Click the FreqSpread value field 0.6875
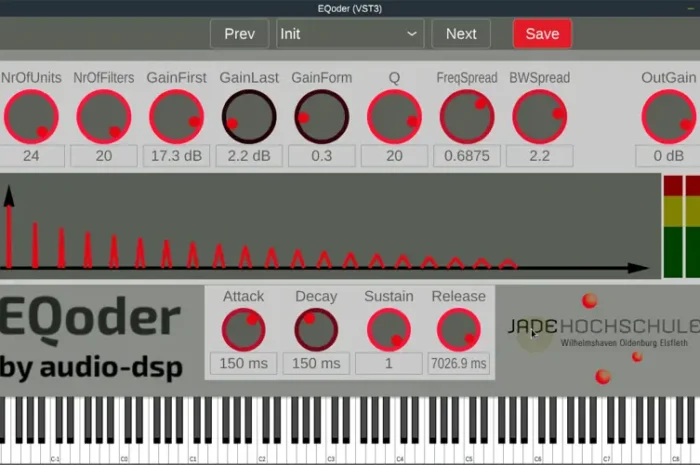The width and height of the screenshot is (700, 465). click(467, 156)
